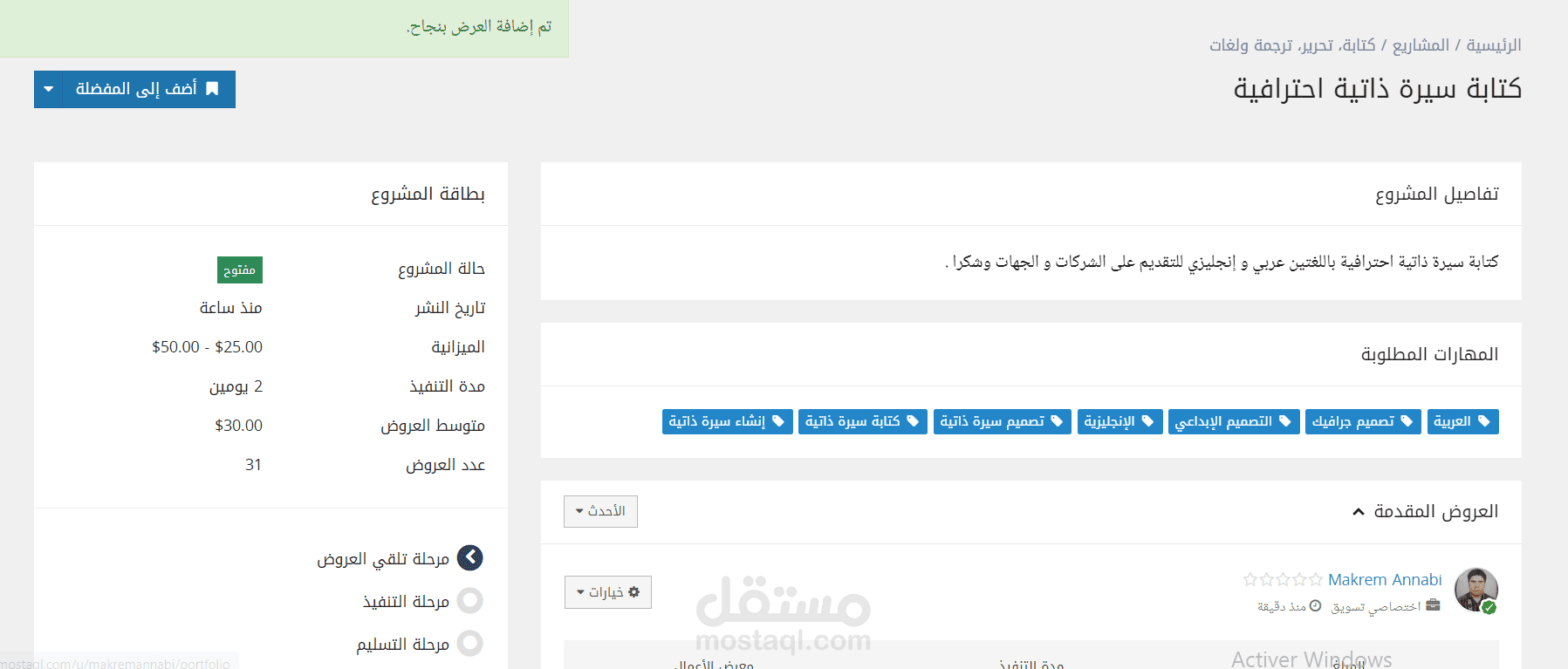The width and height of the screenshot is (1568, 669).
Task: Click the average offer value $30.00
Action: pyautogui.click(x=238, y=426)
